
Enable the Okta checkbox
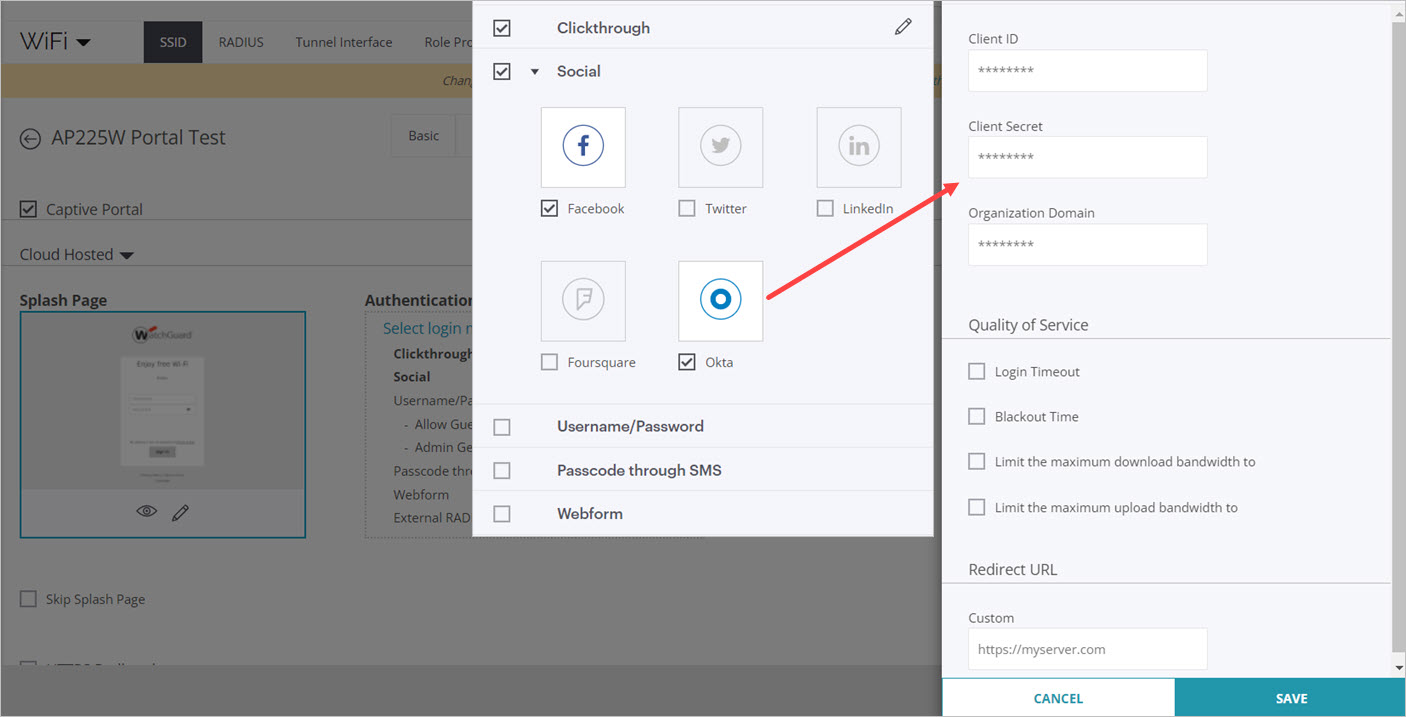click(686, 362)
